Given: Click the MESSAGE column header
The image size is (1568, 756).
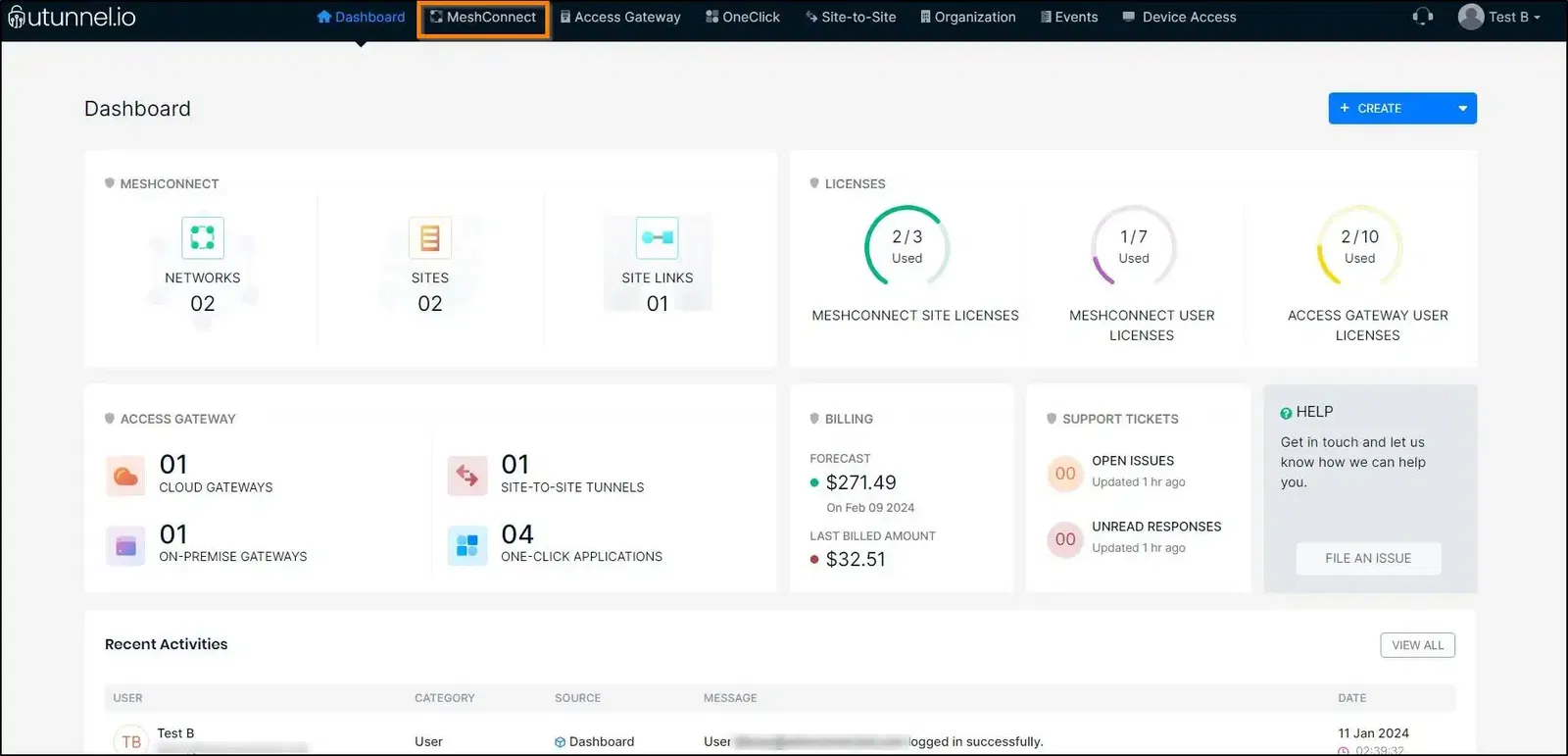Looking at the screenshot, I should point(730,698).
